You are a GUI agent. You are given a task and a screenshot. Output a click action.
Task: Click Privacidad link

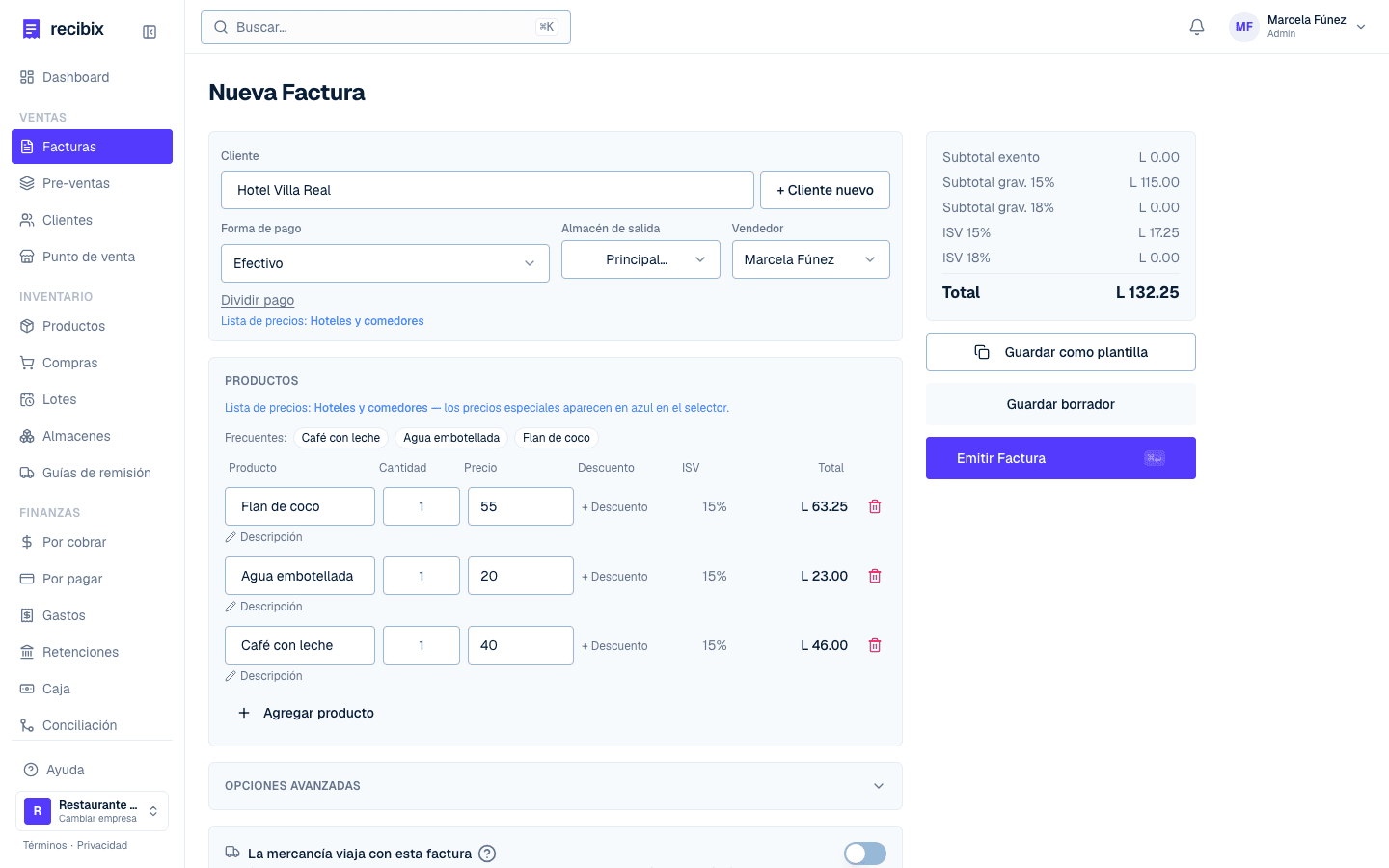tap(102, 845)
